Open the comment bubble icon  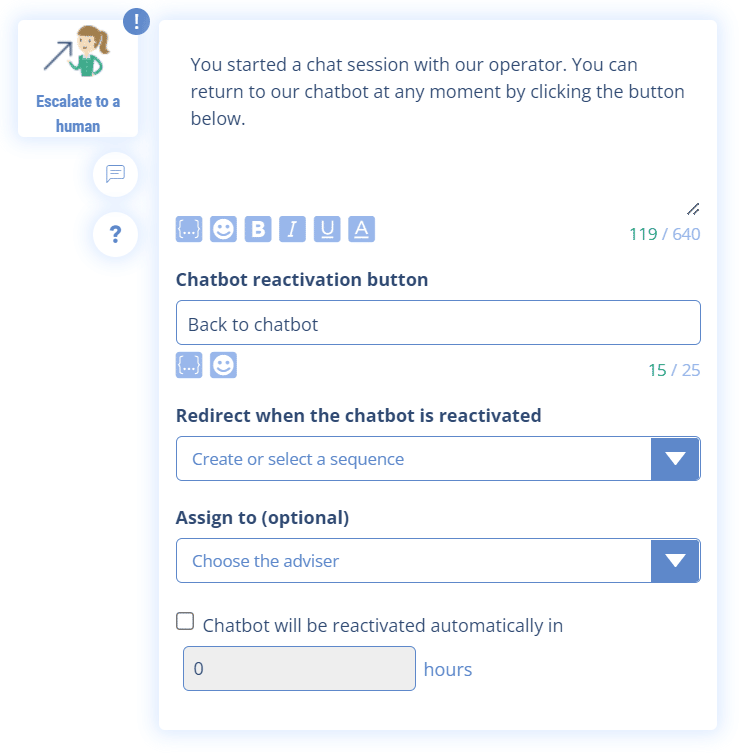(115, 174)
